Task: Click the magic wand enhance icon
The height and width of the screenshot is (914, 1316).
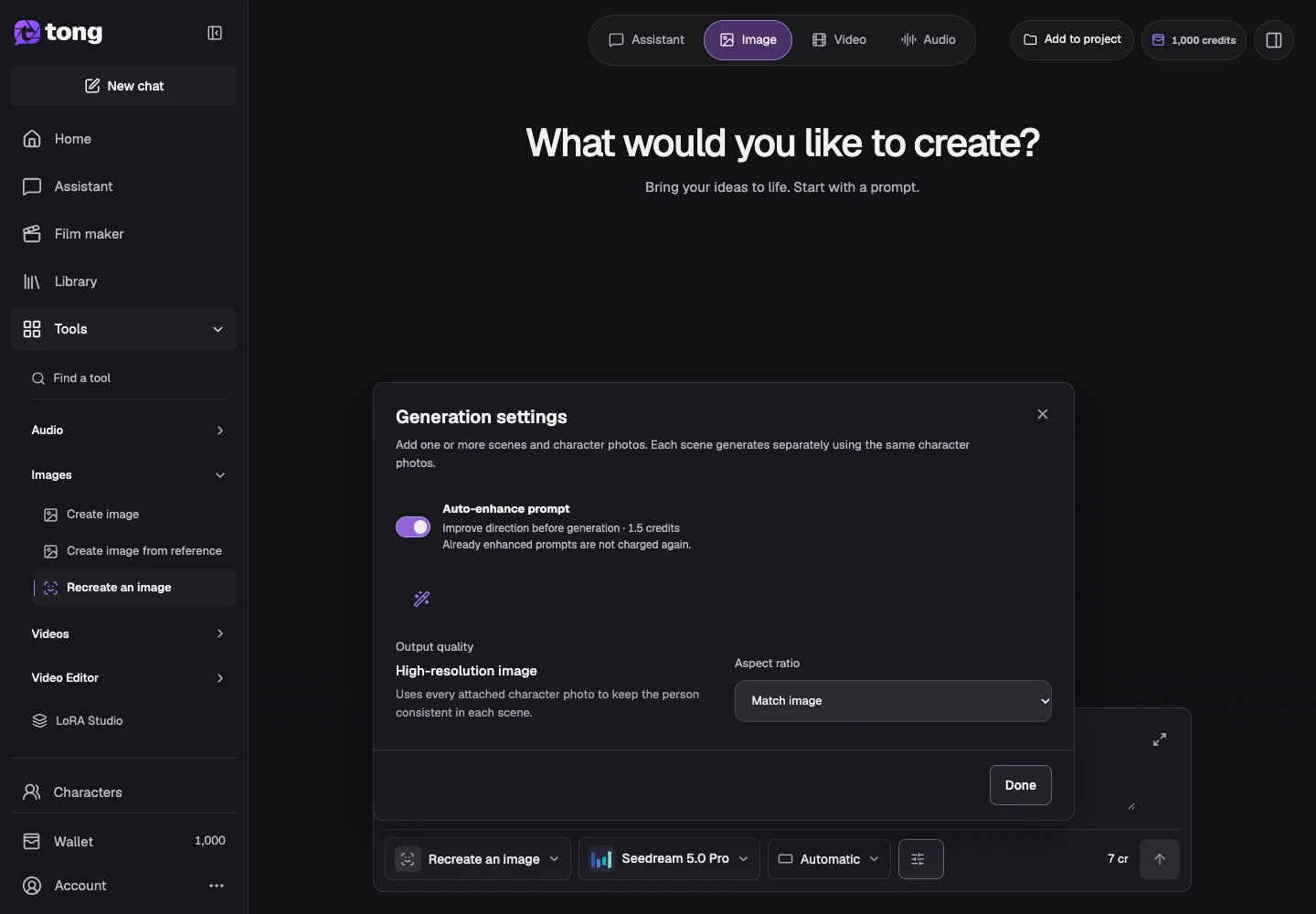Action: pos(421,599)
